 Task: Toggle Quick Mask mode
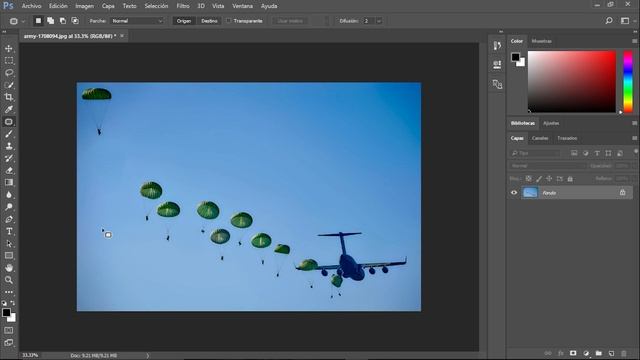tap(9, 330)
